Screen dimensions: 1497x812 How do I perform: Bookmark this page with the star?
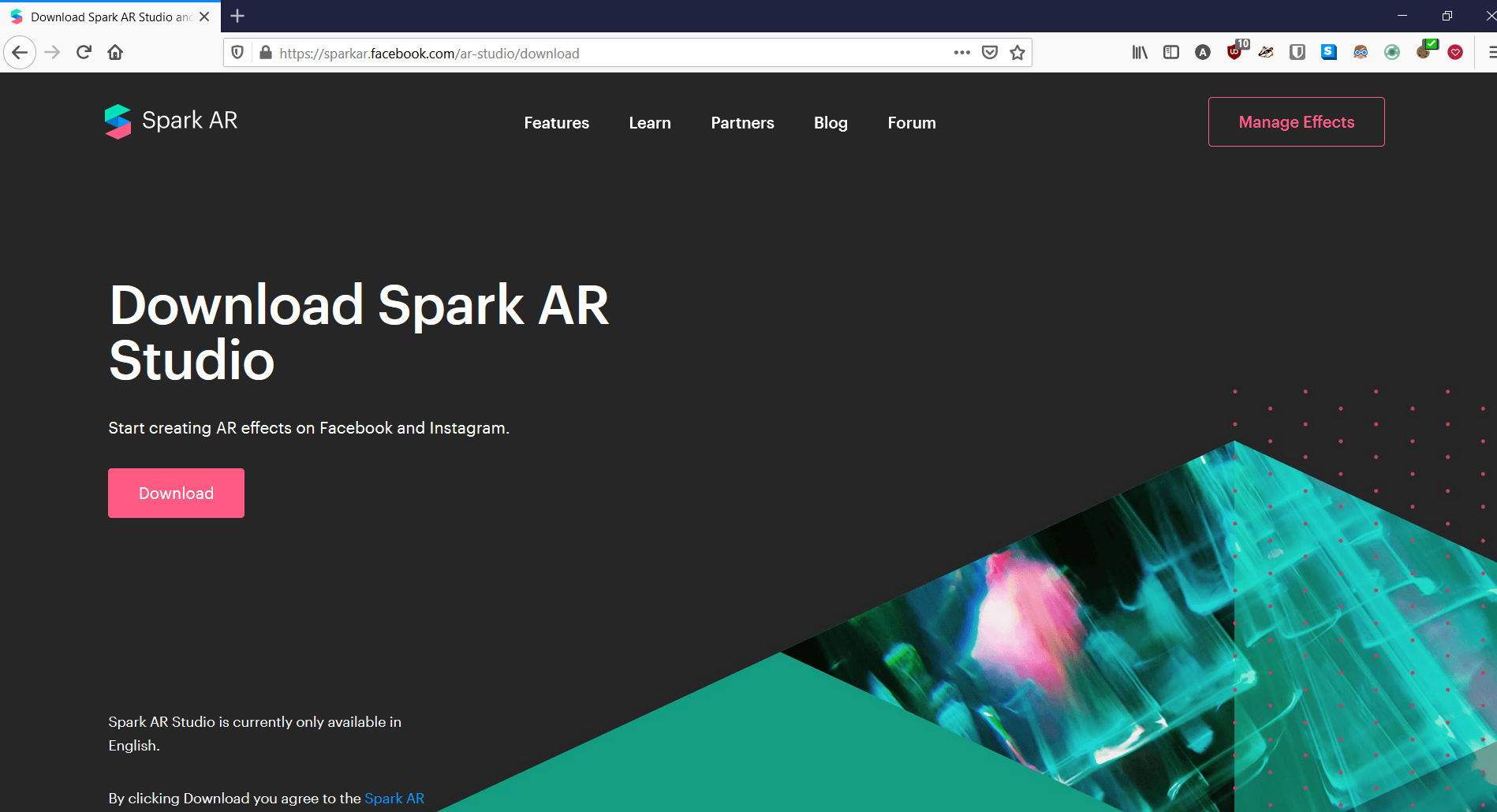1017,52
